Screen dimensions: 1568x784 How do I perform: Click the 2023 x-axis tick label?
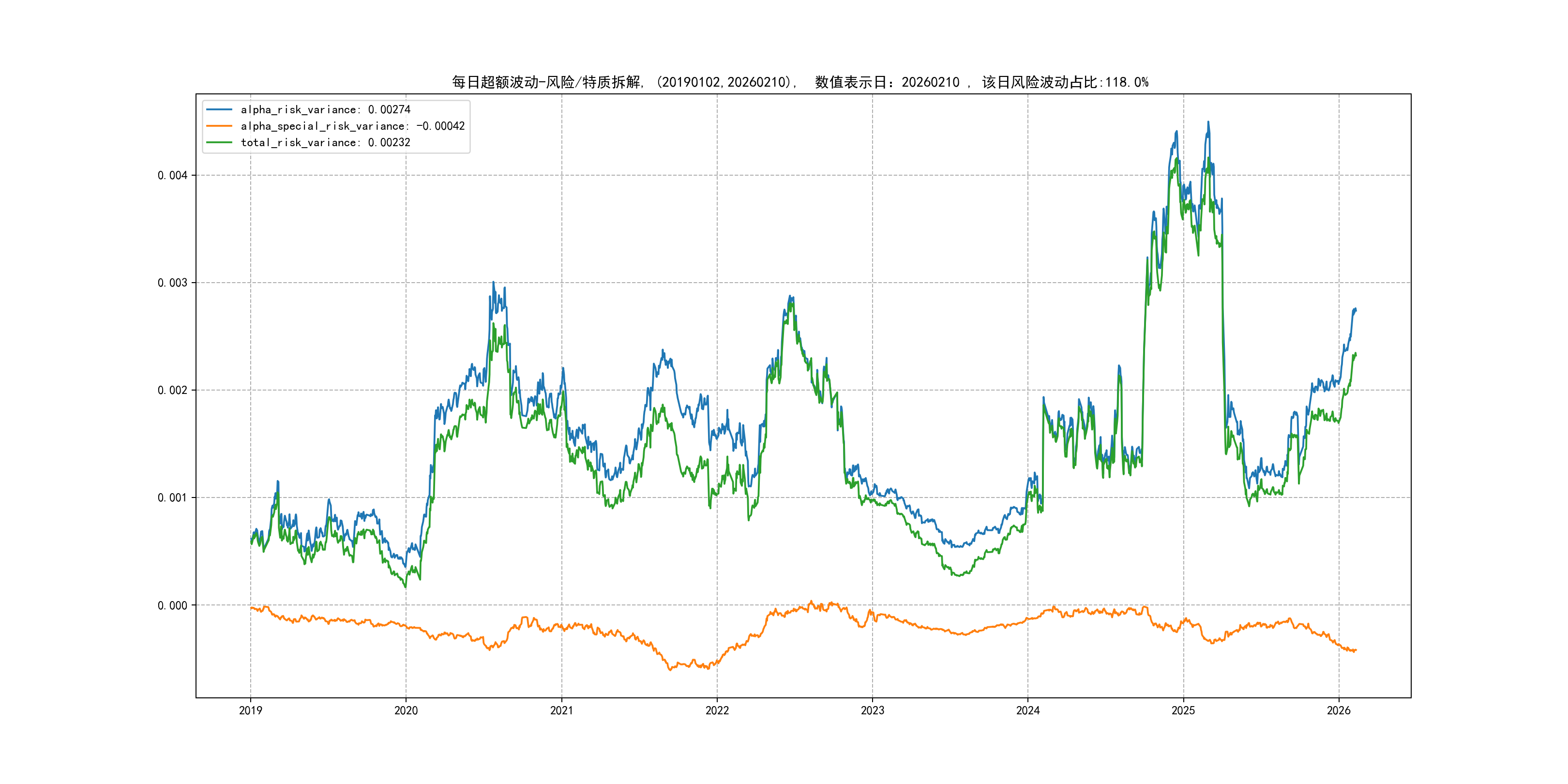tap(872, 710)
